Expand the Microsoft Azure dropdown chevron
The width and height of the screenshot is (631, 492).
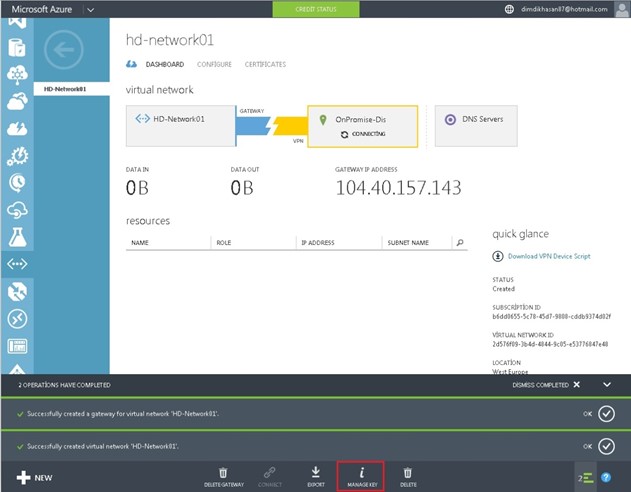click(x=91, y=10)
